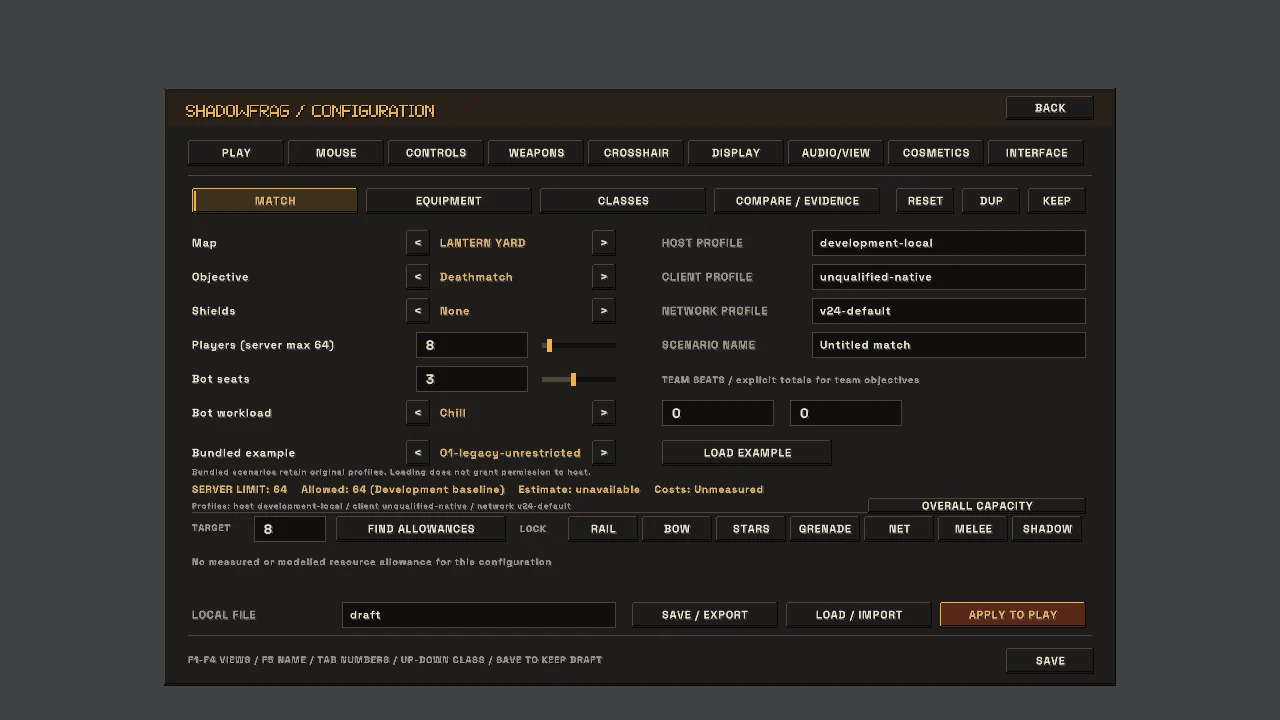Viewport: 1280px width, 720px height.
Task: Open the CLASSES sub-tab
Action: click(623, 201)
